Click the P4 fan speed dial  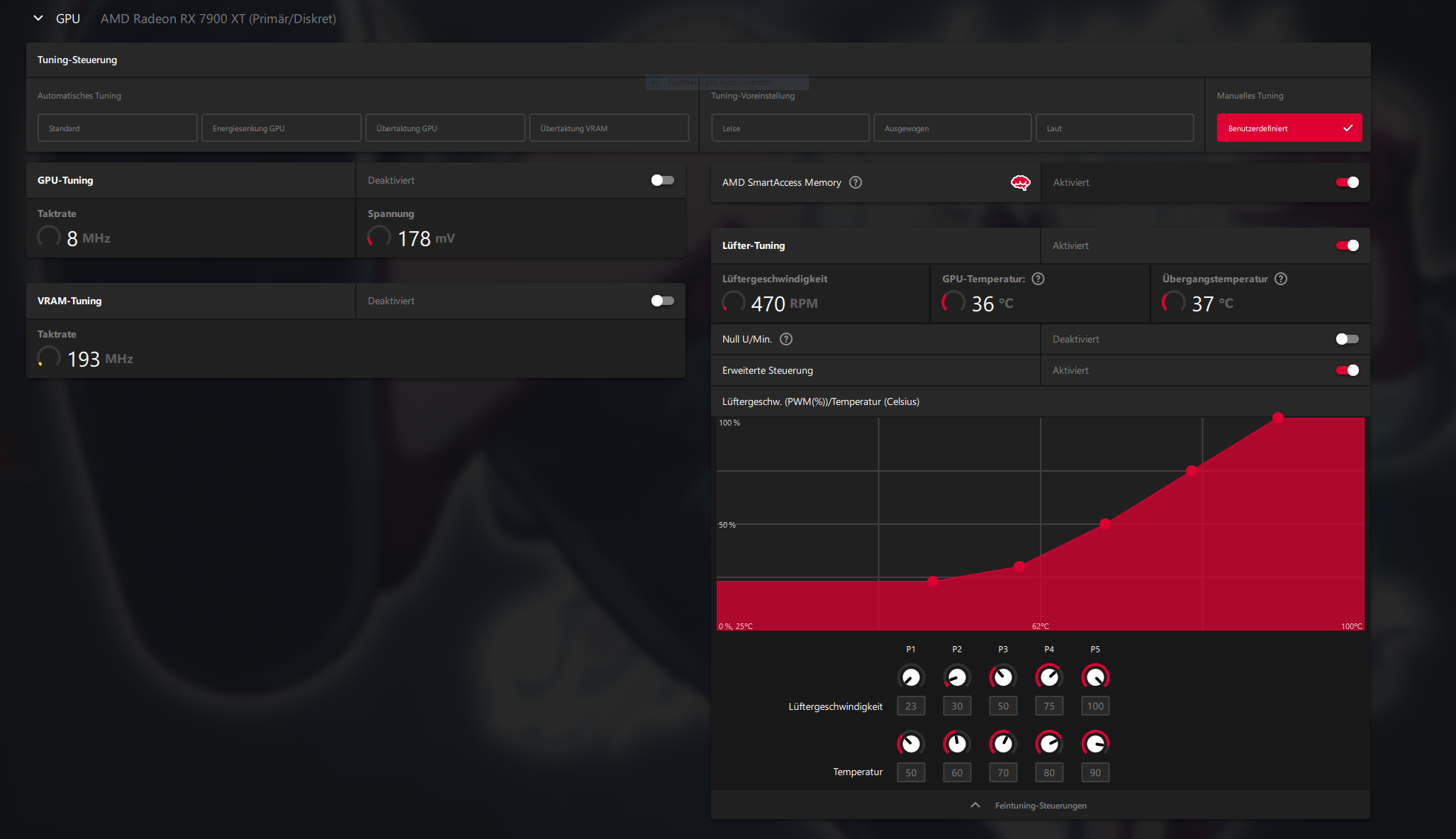tap(1049, 677)
